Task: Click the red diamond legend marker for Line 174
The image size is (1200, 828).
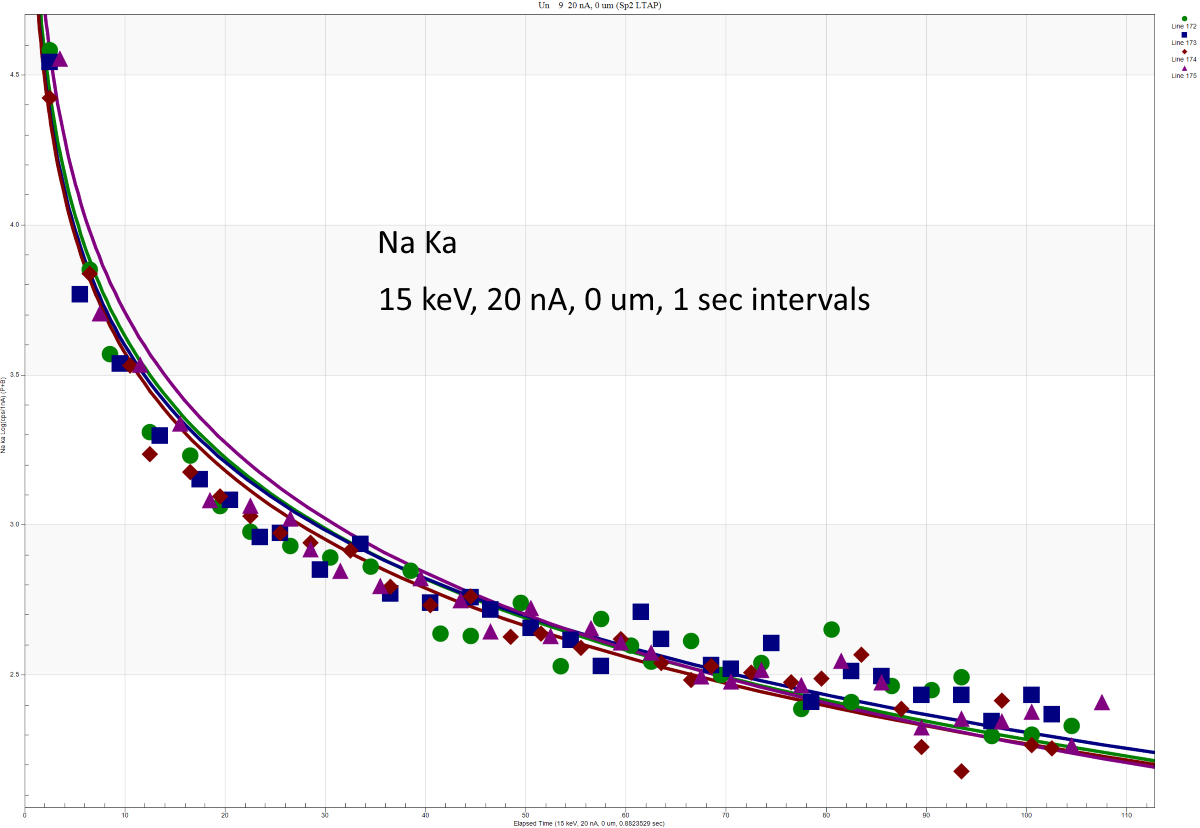Action: point(1184,51)
